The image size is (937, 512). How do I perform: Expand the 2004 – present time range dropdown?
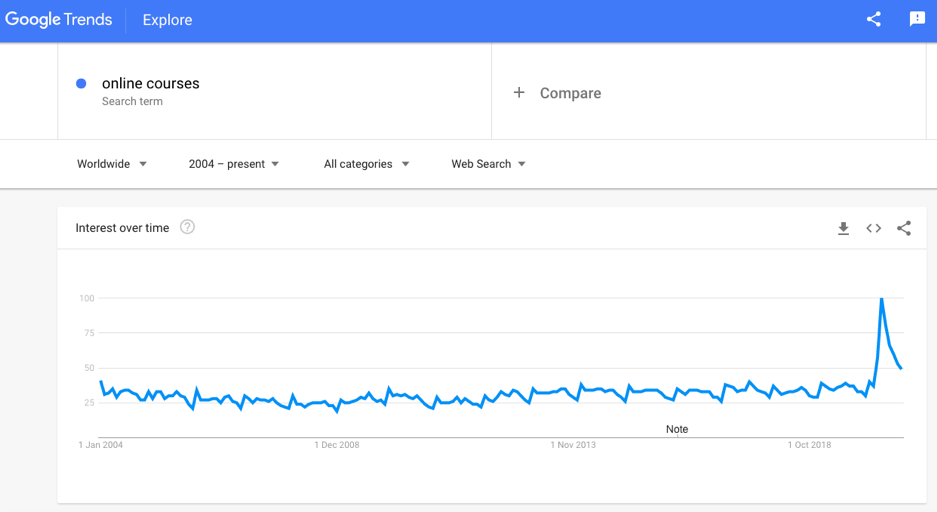coord(234,164)
